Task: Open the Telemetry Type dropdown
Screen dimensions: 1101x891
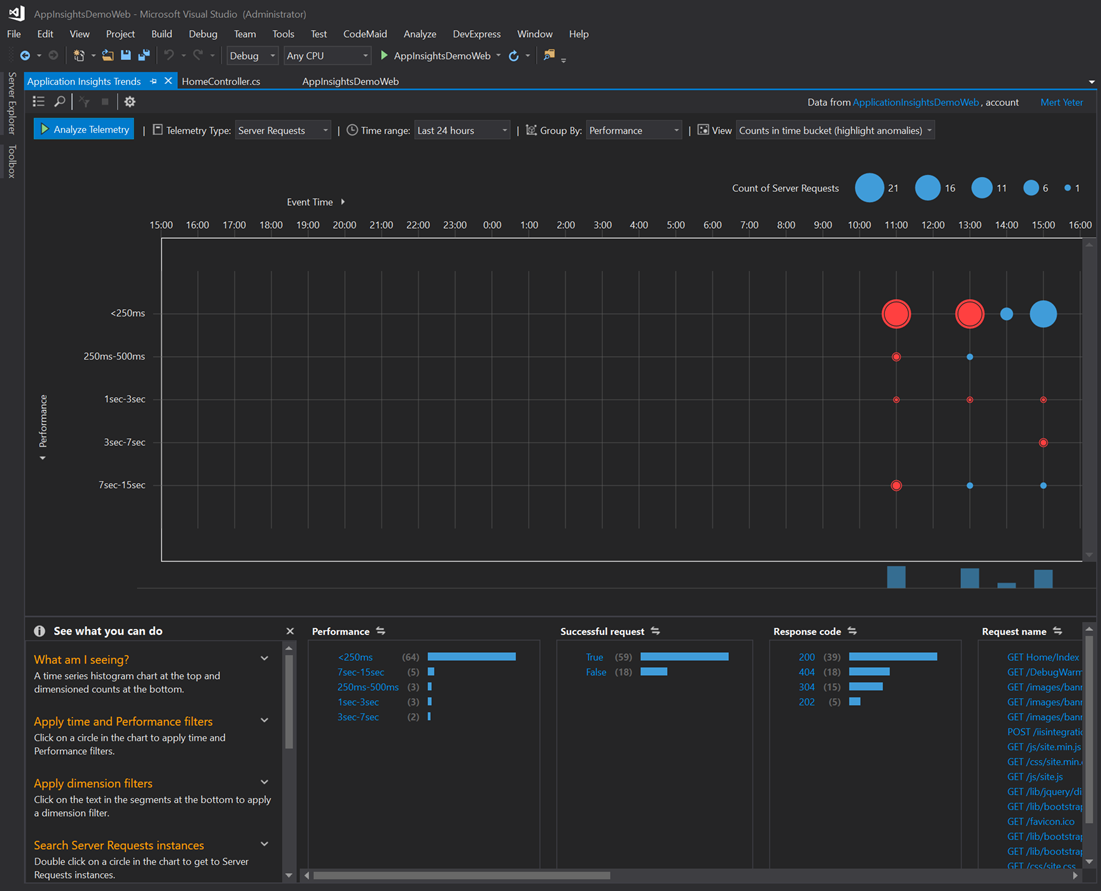Action: [282, 131]
